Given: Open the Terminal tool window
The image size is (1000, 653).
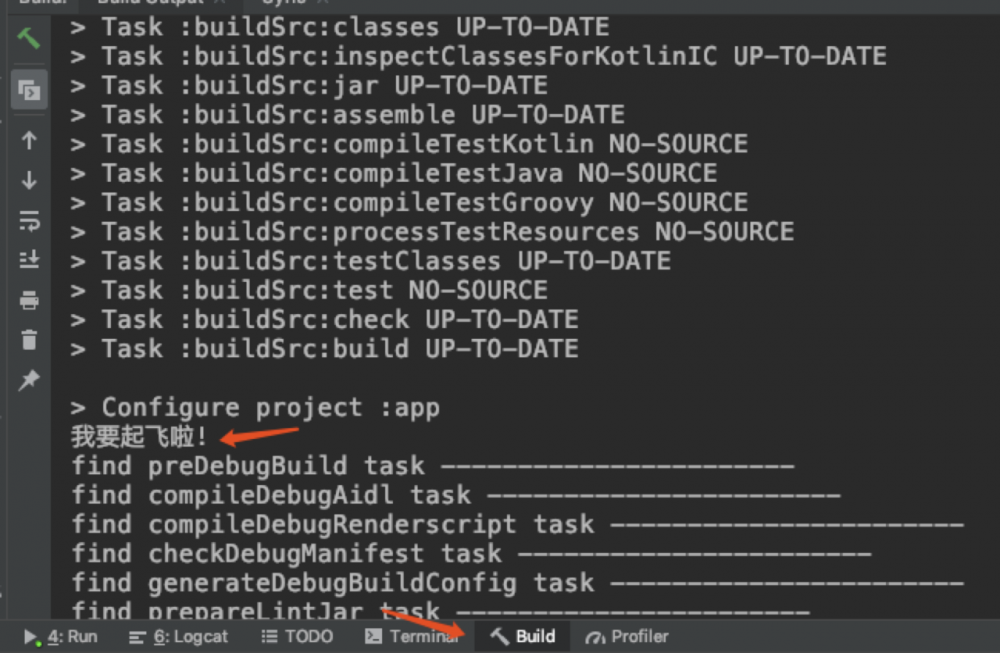Looking at the screenshot, I should (411, 636).
